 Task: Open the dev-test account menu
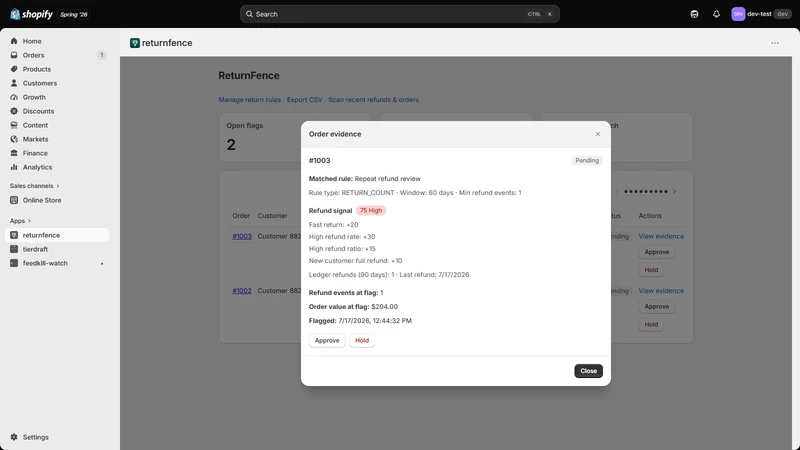click(x=761, y=14)
